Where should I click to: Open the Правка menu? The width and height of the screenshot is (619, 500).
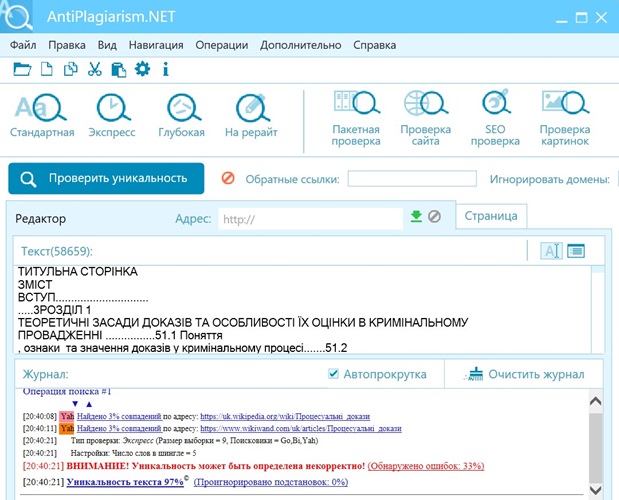[x=67, y=45]
